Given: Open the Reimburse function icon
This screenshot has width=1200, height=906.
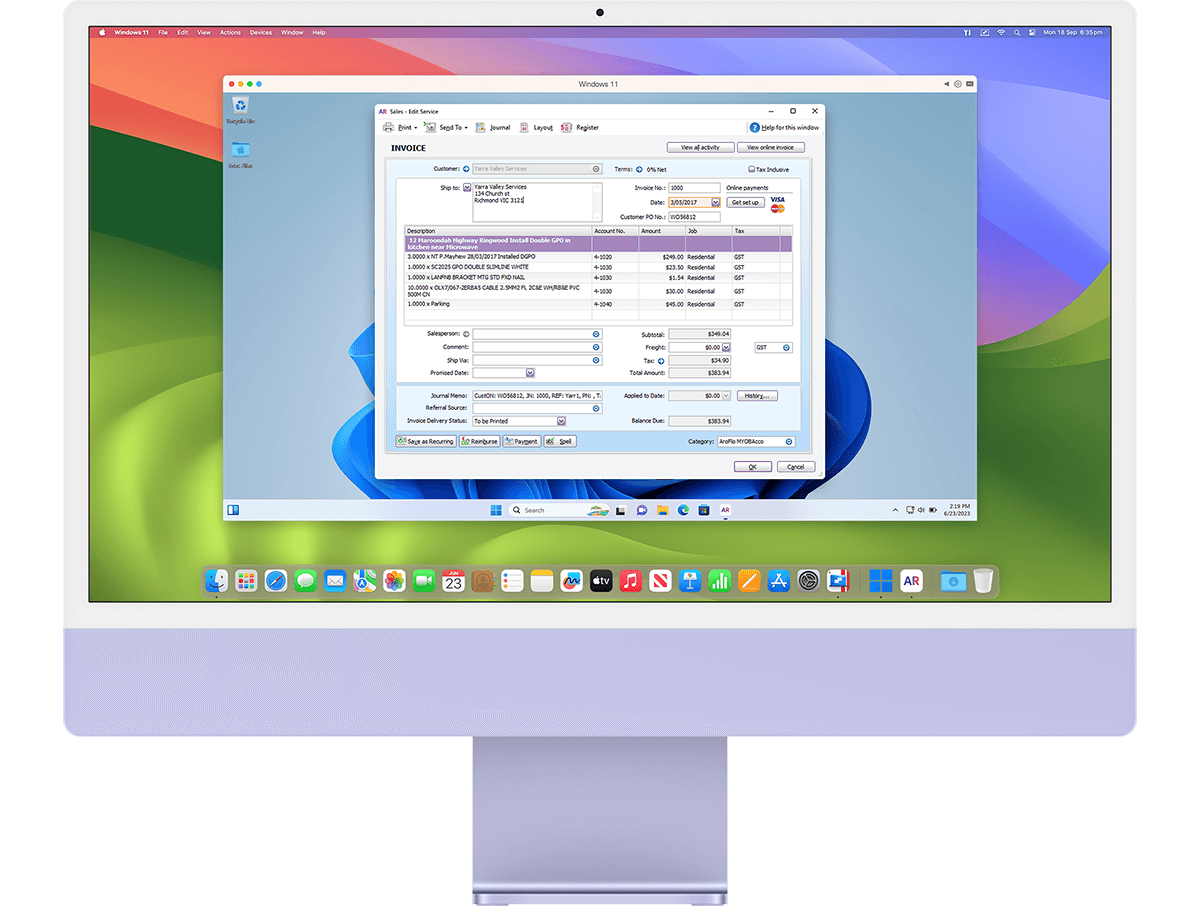Looking at the screenshot, I should click(x=463, y=441).
